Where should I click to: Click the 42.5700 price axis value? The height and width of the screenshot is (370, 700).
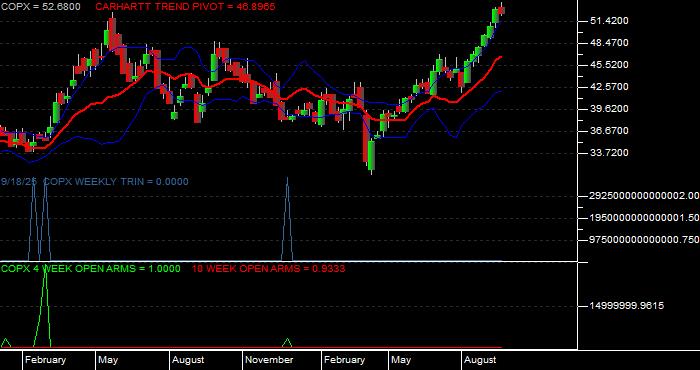609,87
